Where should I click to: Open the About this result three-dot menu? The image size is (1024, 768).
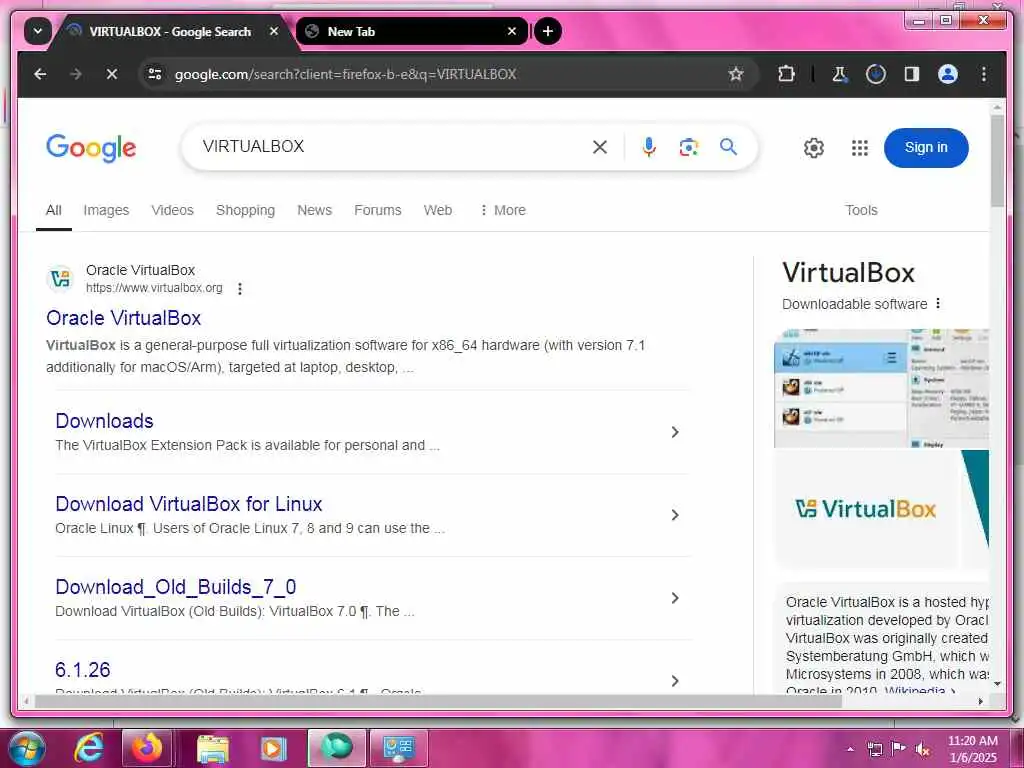tap(240, 289)
